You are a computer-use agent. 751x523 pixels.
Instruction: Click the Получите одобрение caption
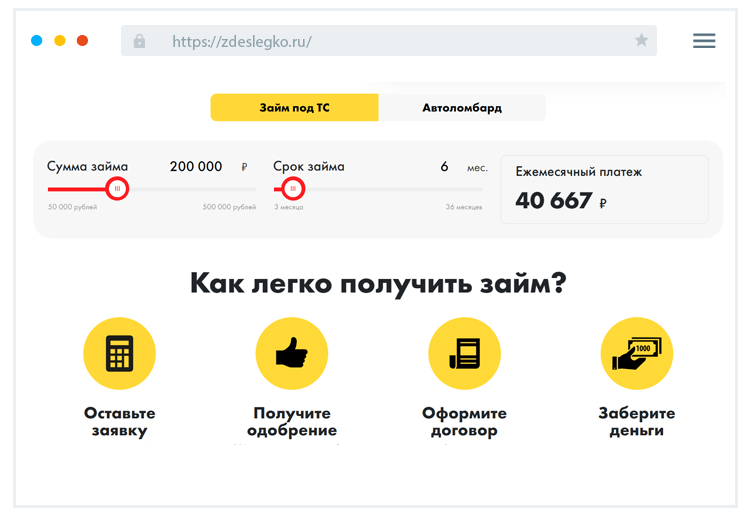[x=292, y=421]
